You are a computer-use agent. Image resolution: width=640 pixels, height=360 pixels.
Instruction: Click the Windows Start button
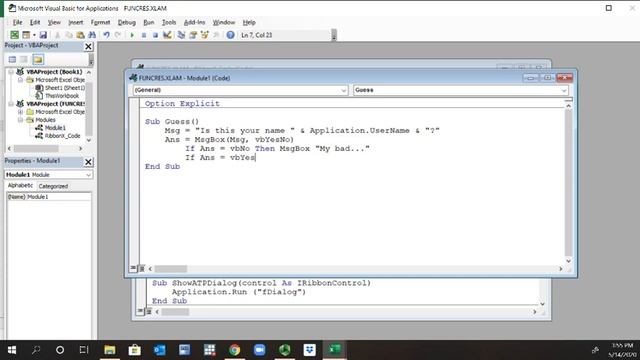tap(12, 350)
